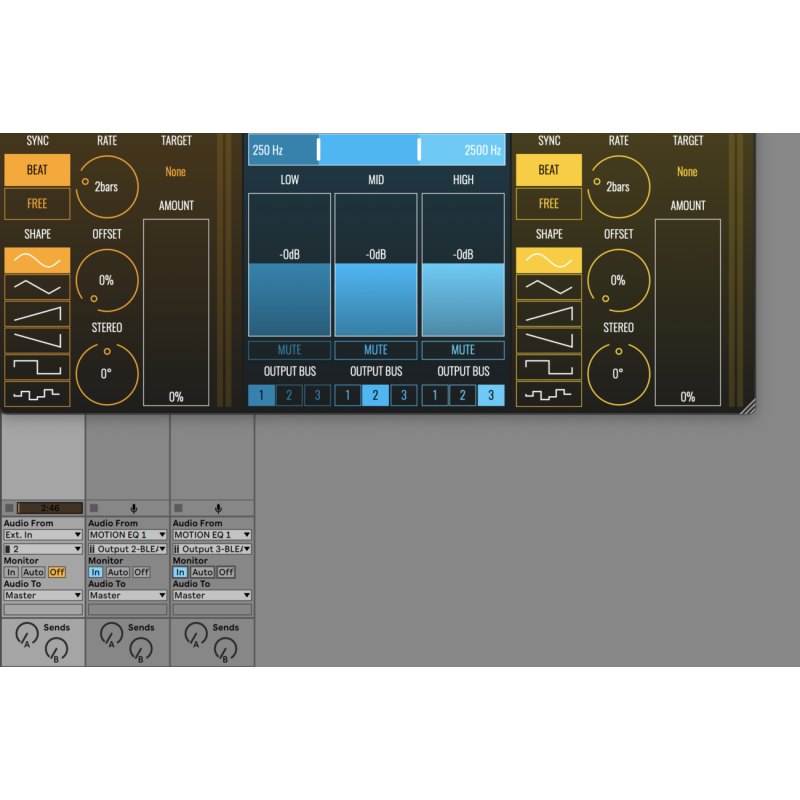Select random step shape in left LFO
The image size is (800, 800).
point(37,394)
